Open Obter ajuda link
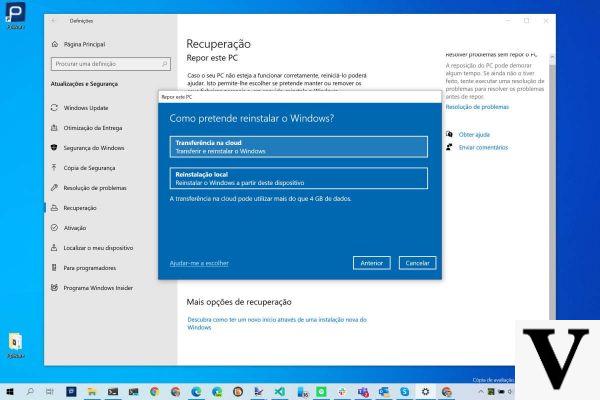 pyautogui.click(x=474, y=135)
